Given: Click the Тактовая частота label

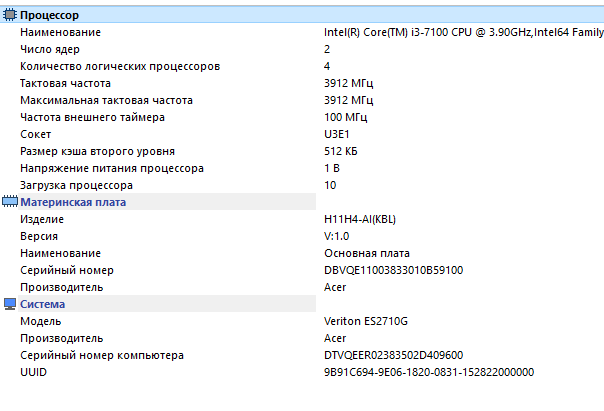Looking at the screenshot, I should [x=65, y=83].
